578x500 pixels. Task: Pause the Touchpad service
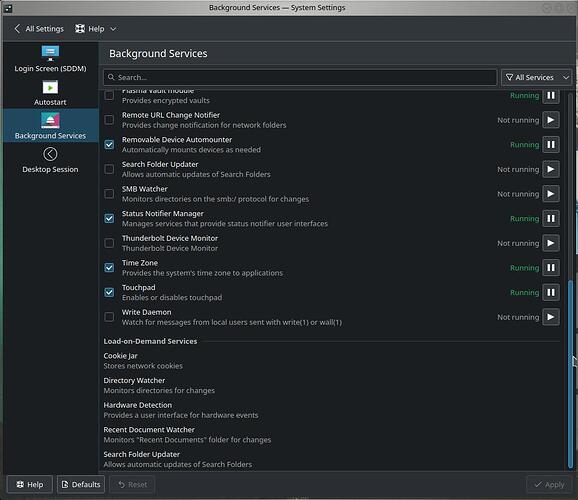(x=551, y=292)
